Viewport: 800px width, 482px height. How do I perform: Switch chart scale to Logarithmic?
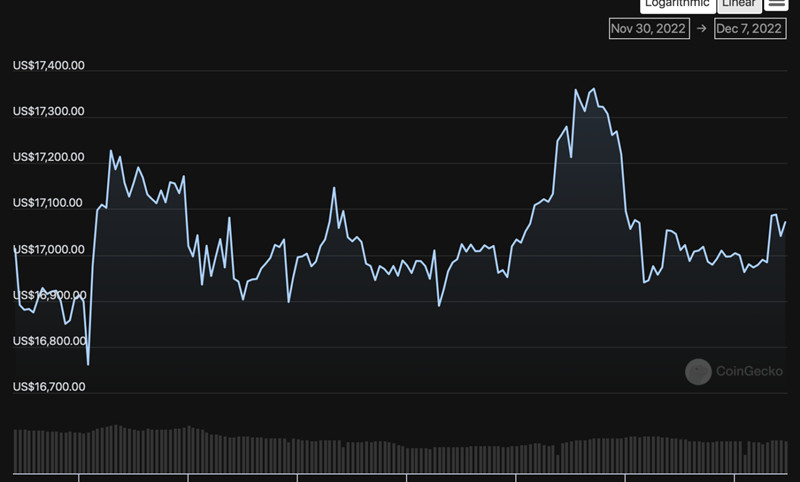678,5
